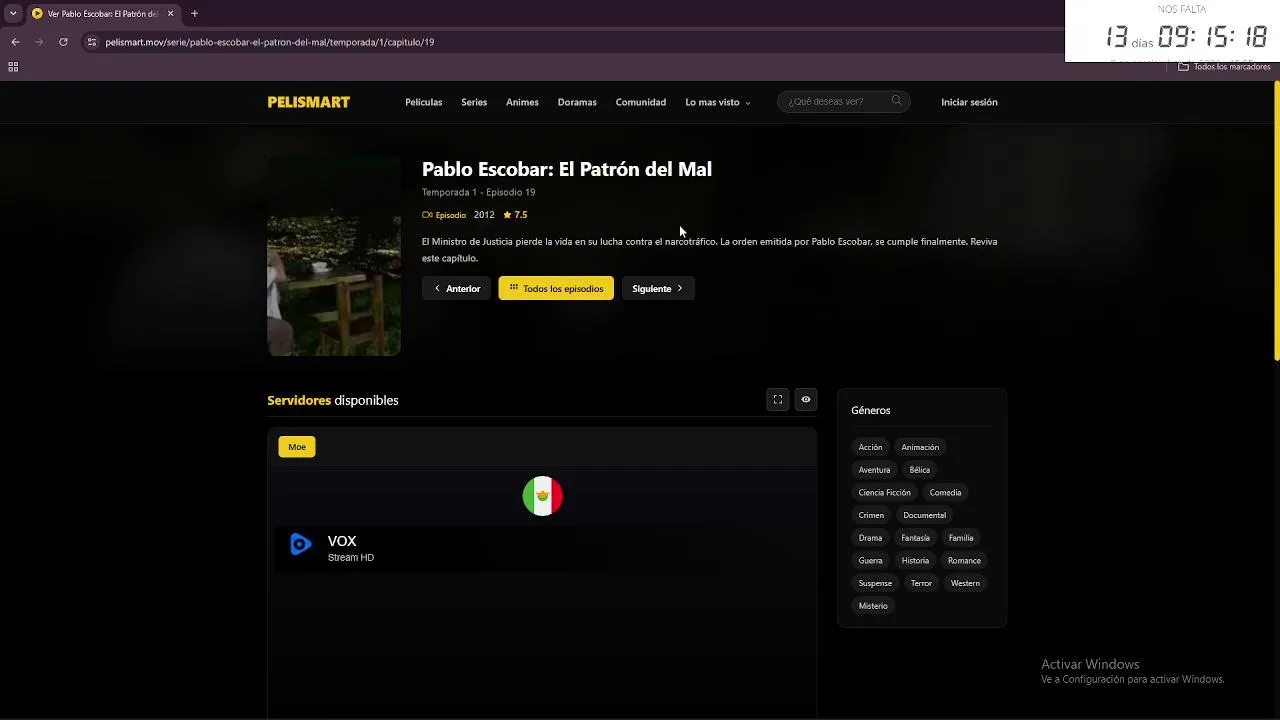Click the Episodio camera icon label
This screenshot has width=1280, height=720.
tap(445, 215)
